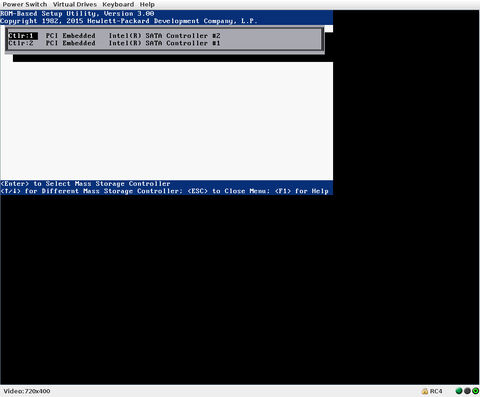Click the dark gray status LED icon
Viewport: 480px width, 397px height.
467,391
